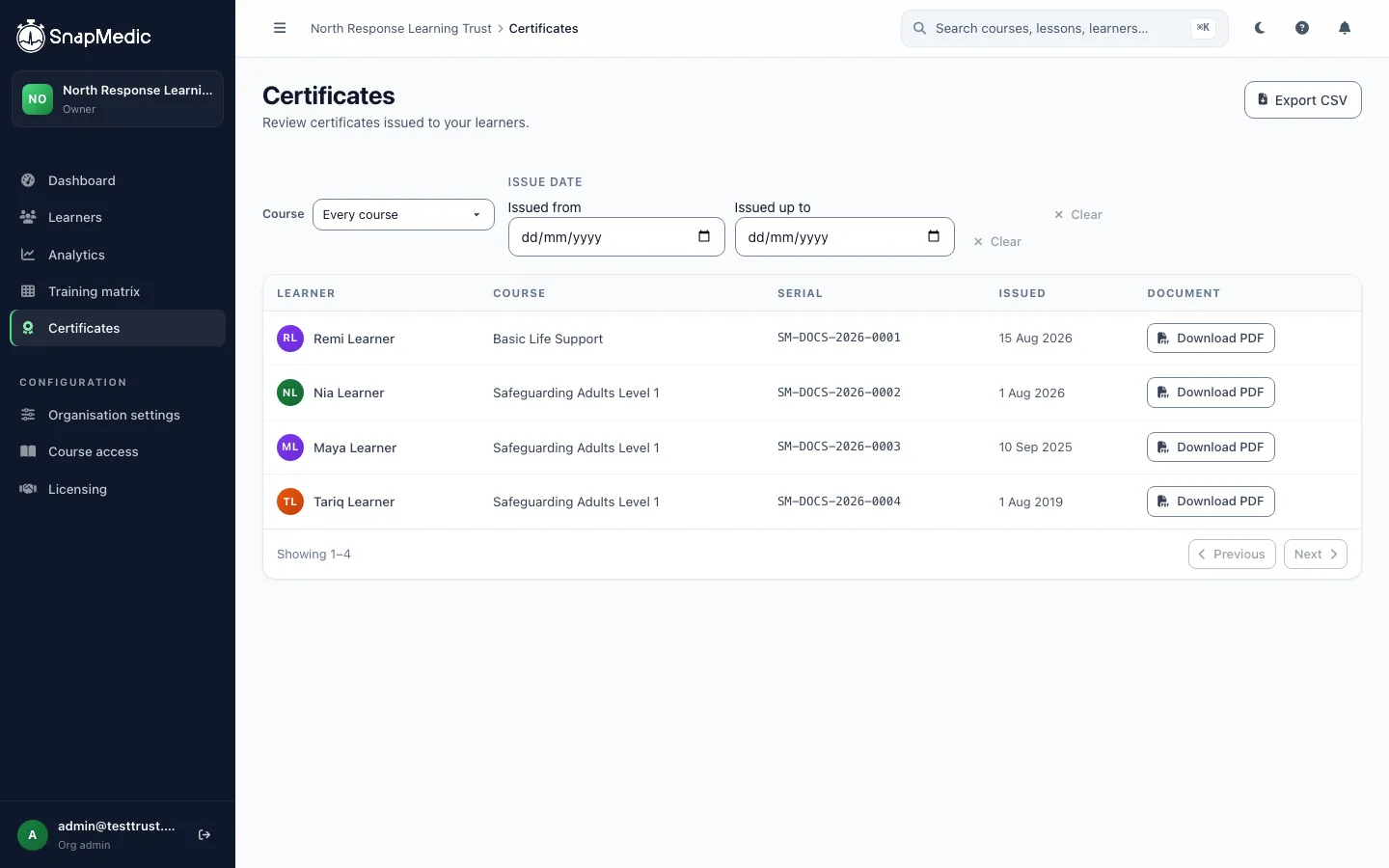Click serial SM-DOCS-2026-0003
1389x868 pixels.
[x=839, y=447]
